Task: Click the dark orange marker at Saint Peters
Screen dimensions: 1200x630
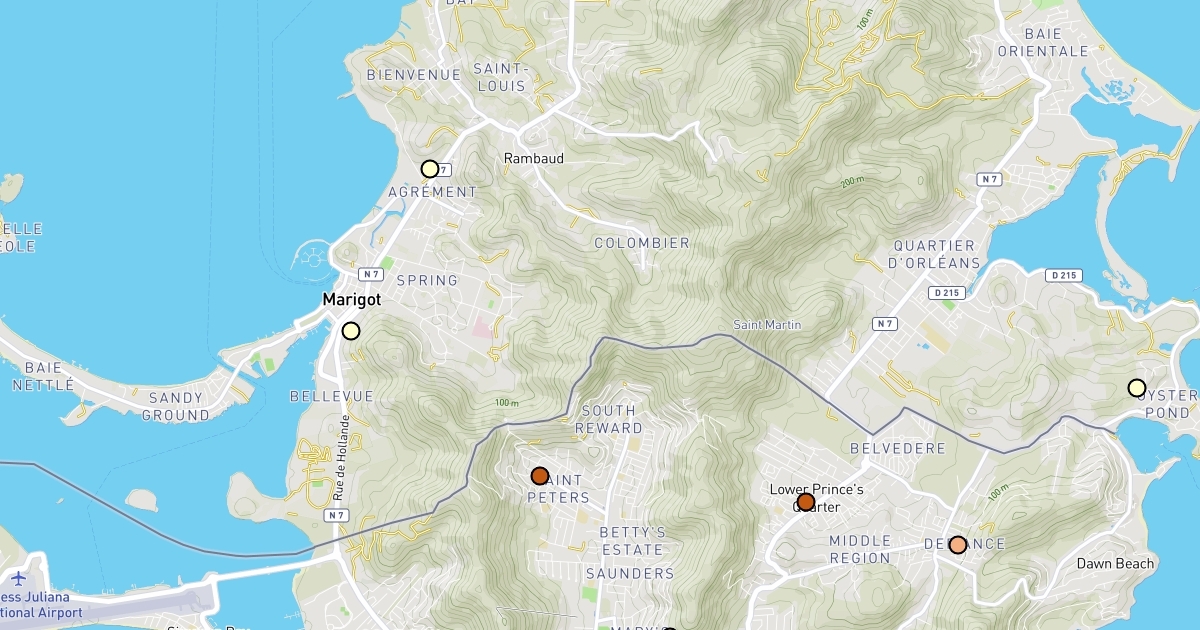Action: click(x=540, y=476)
